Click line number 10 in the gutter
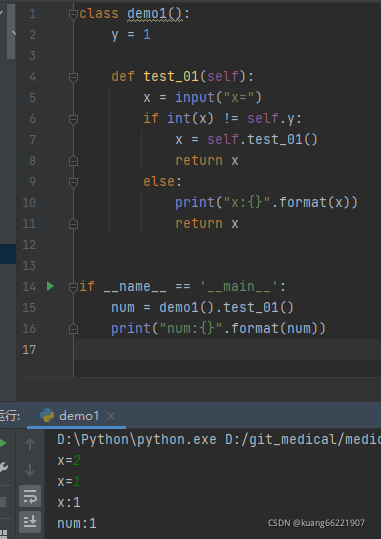The width and height of the screenshot is (381, 539). pos(29,202)
